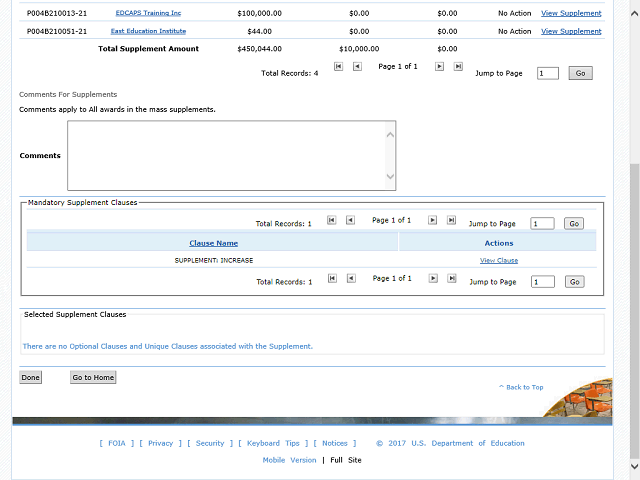Click scroll-down arrow inside Comments box

pyautogui.click(x=390, y=178)
